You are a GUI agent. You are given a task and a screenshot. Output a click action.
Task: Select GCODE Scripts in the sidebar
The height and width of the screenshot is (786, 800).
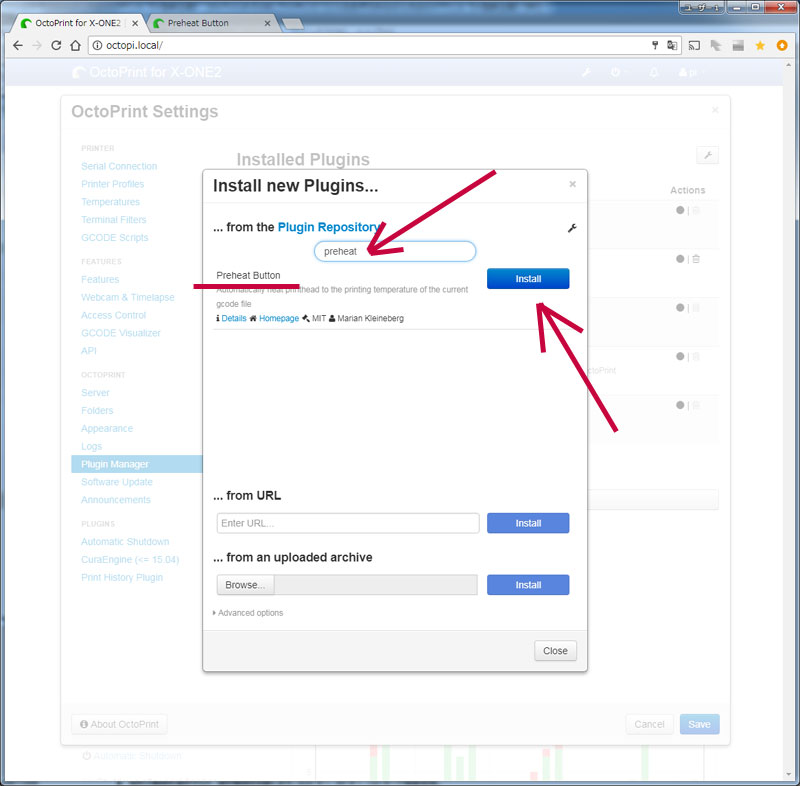(114, 238)
